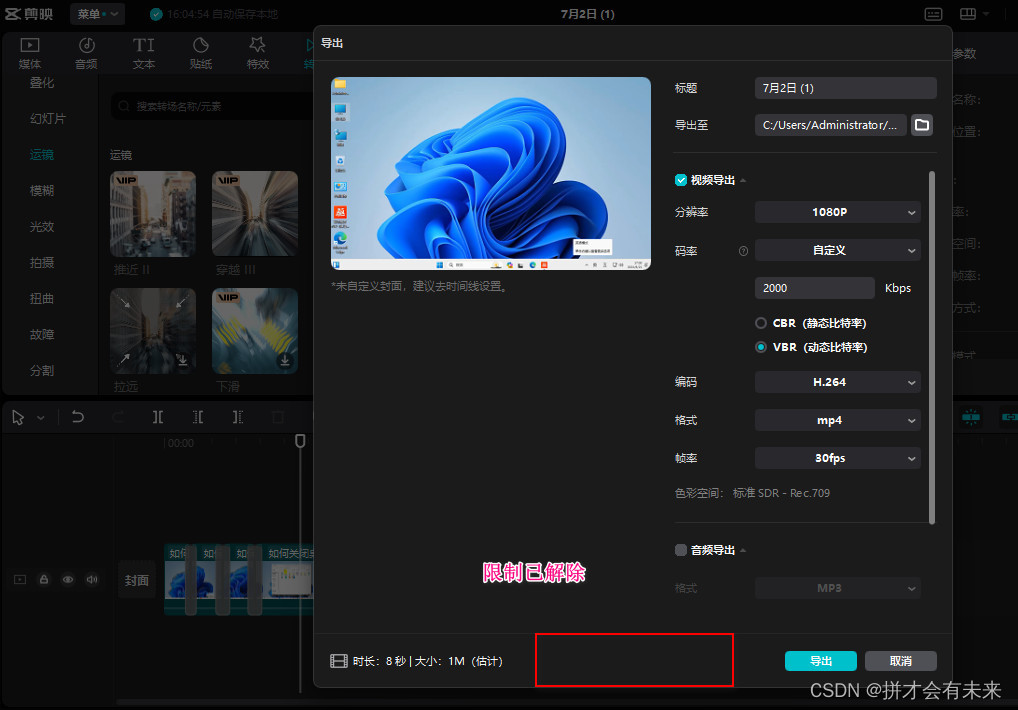Select the 穿越 III transition thumbnail
This screenshot has width=1018, height=710.
point(254,214)
